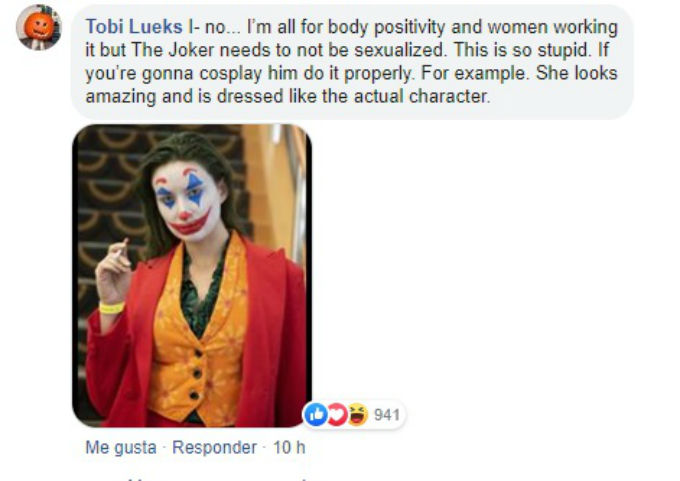680x481 pixels.
Task: Click the blue thumbs-up reaction icon
Action: [316, 415]
